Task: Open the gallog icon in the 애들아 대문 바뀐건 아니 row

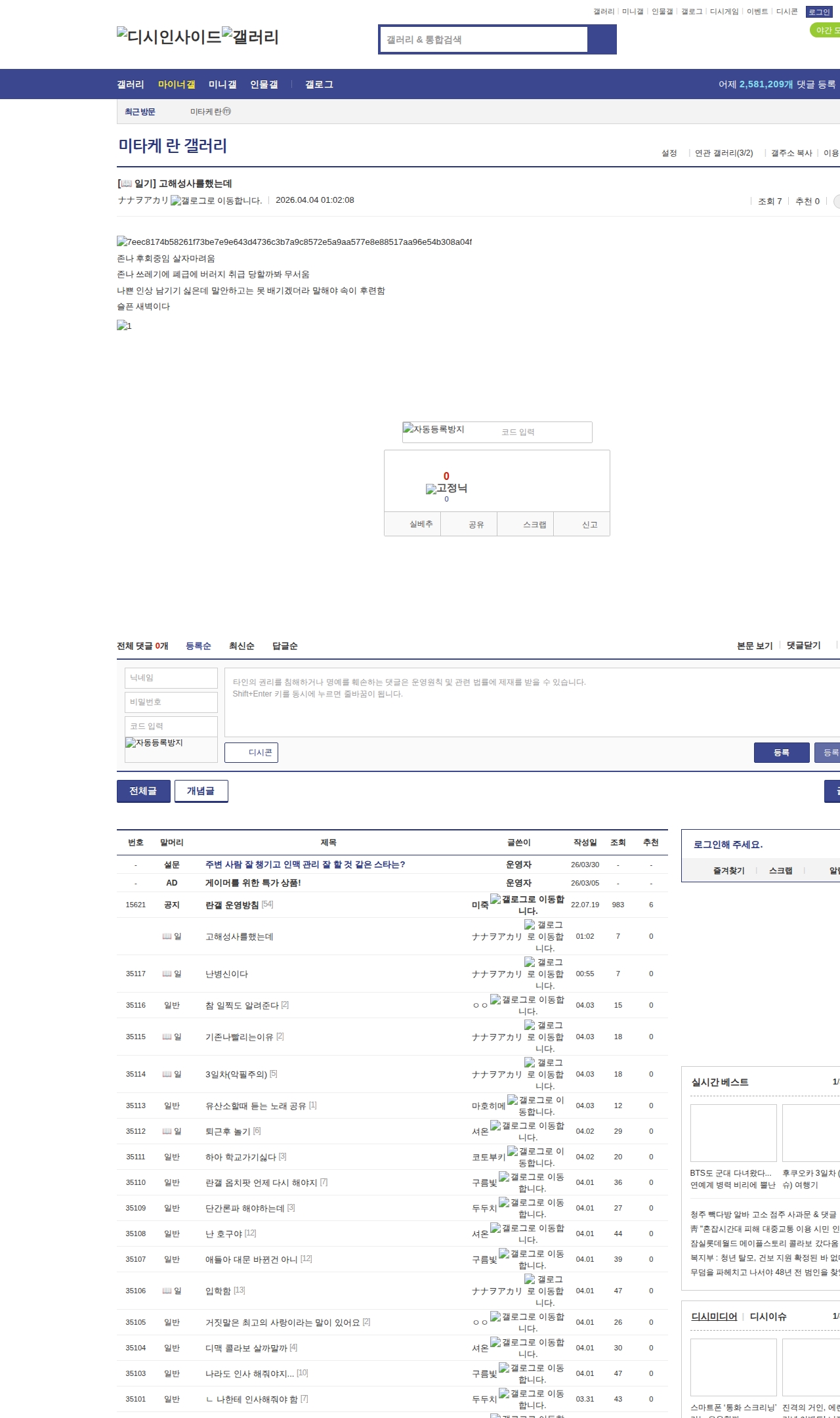Action: pos(532,1259)
